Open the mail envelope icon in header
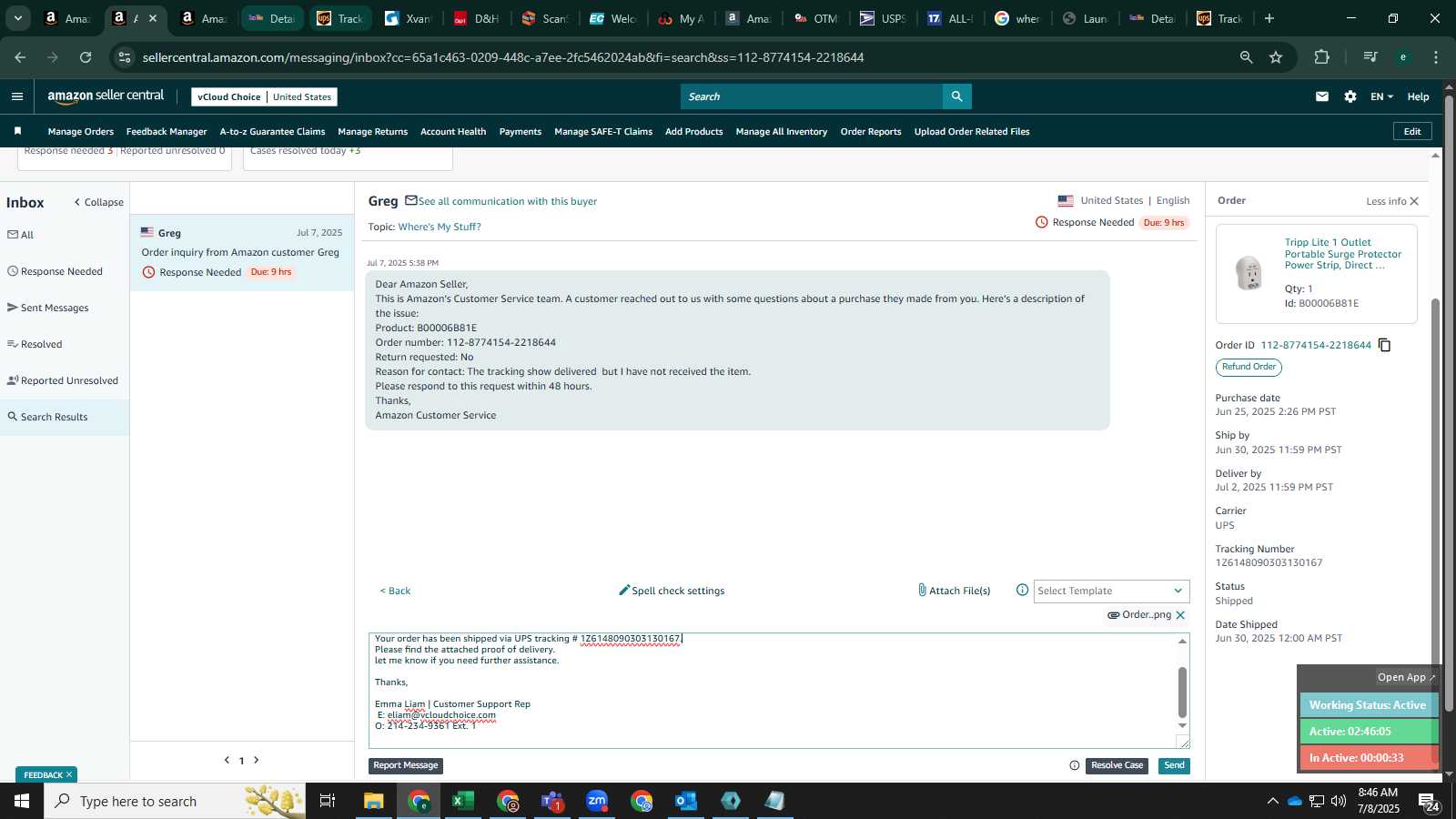 point(1322,96)
